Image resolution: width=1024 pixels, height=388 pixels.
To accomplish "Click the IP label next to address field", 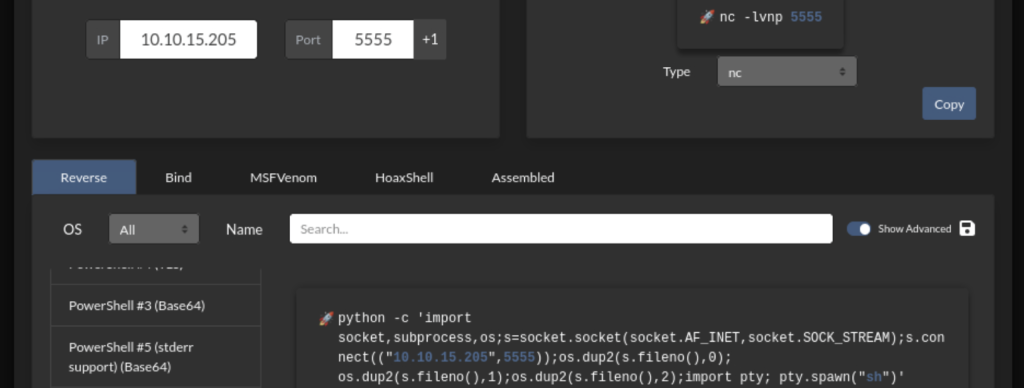I will coord(103,39).
